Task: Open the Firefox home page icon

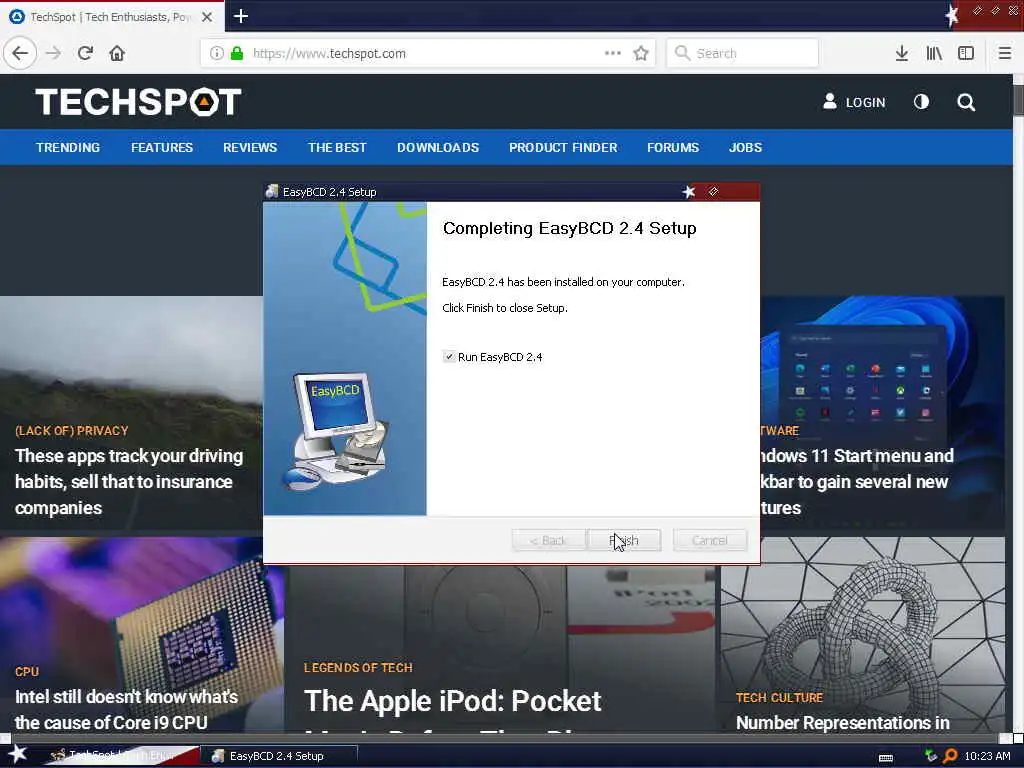Action: pos(117,53)
